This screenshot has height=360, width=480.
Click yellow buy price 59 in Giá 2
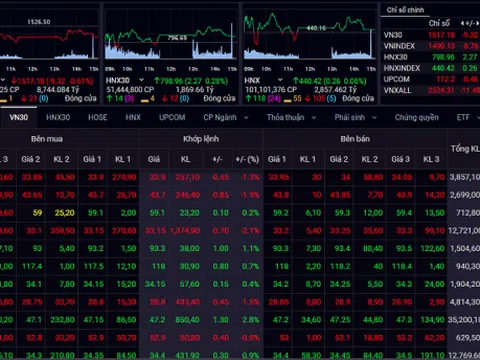37,213
